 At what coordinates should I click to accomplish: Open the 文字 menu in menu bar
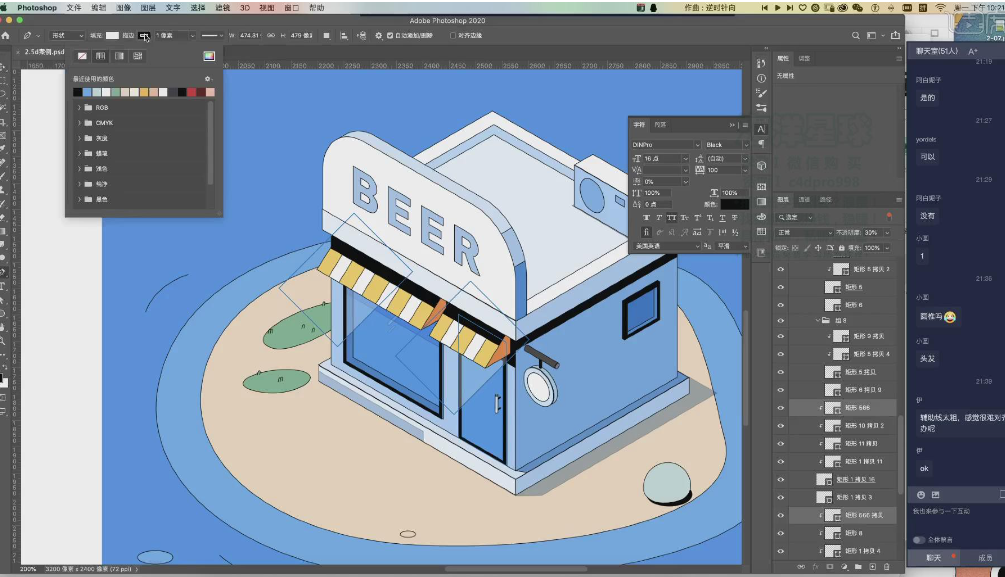(173, 7)
